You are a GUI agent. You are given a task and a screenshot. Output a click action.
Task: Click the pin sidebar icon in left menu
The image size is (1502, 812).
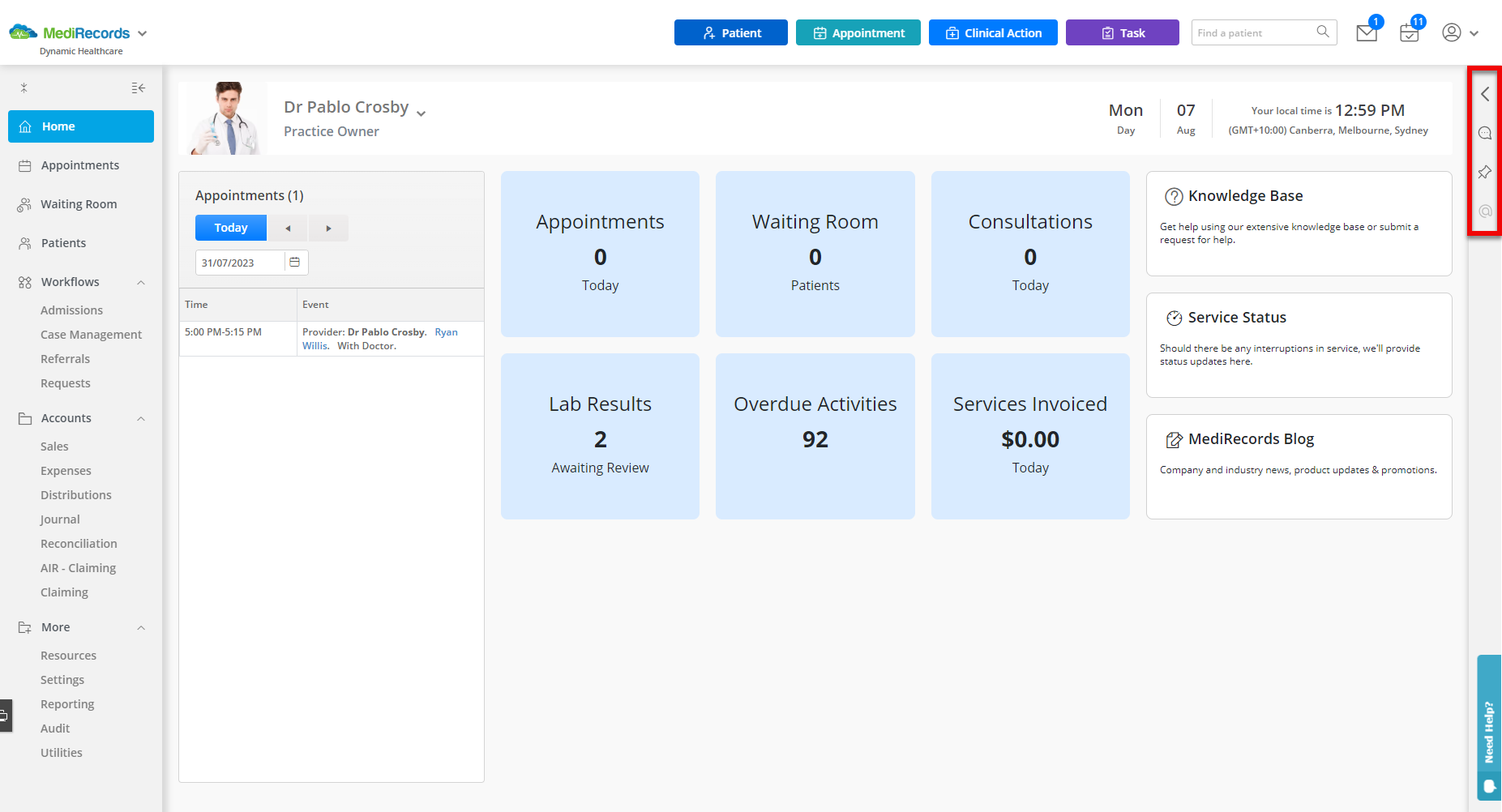pos(24,88)
